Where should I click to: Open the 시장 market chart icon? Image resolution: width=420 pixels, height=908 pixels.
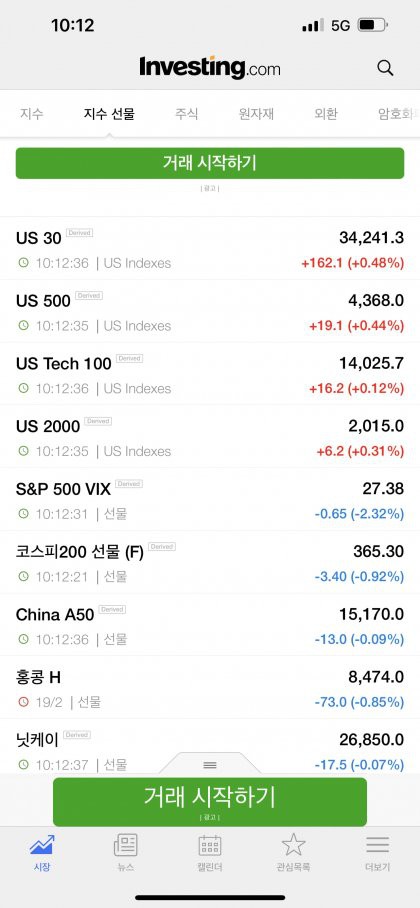pyautogui.click(x=42, y=845)
